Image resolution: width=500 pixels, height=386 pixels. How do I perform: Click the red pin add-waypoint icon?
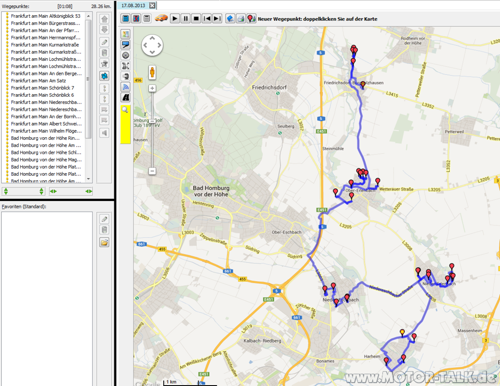click(251, 19)
